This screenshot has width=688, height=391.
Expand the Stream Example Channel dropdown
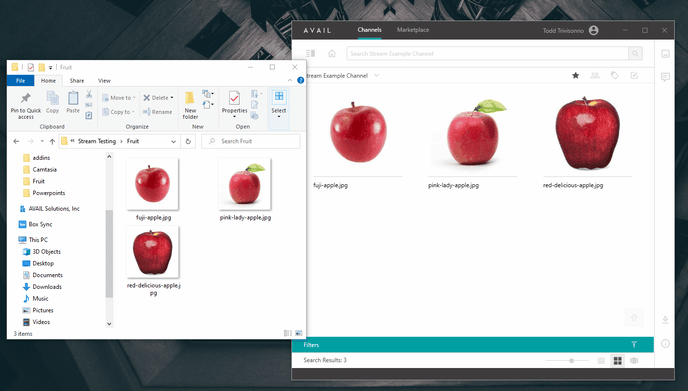[x=376, y=75]
